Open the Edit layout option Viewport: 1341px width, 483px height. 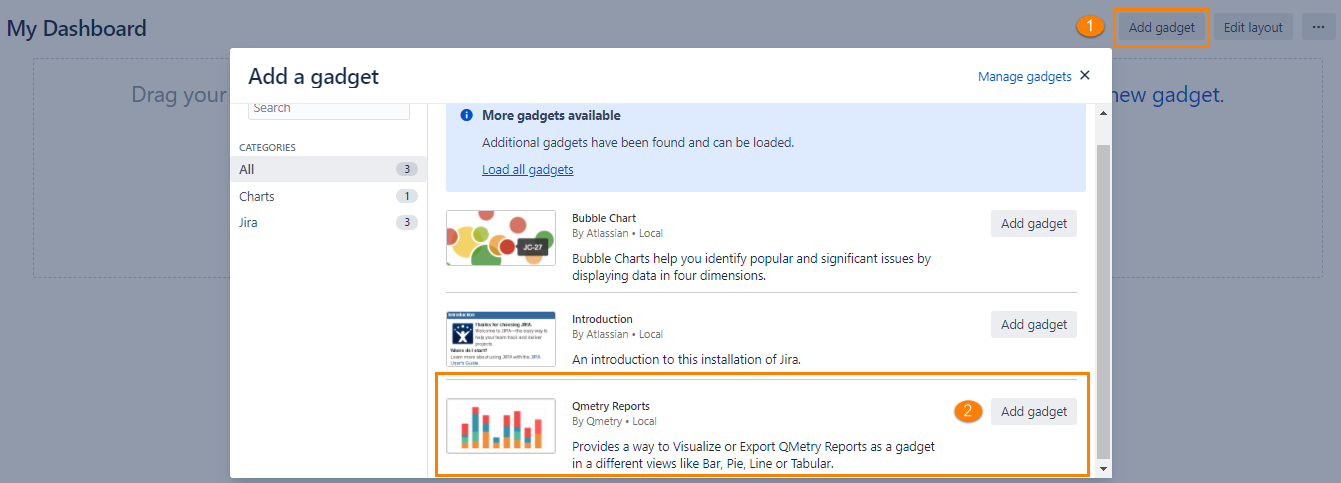coord(1253,27)
